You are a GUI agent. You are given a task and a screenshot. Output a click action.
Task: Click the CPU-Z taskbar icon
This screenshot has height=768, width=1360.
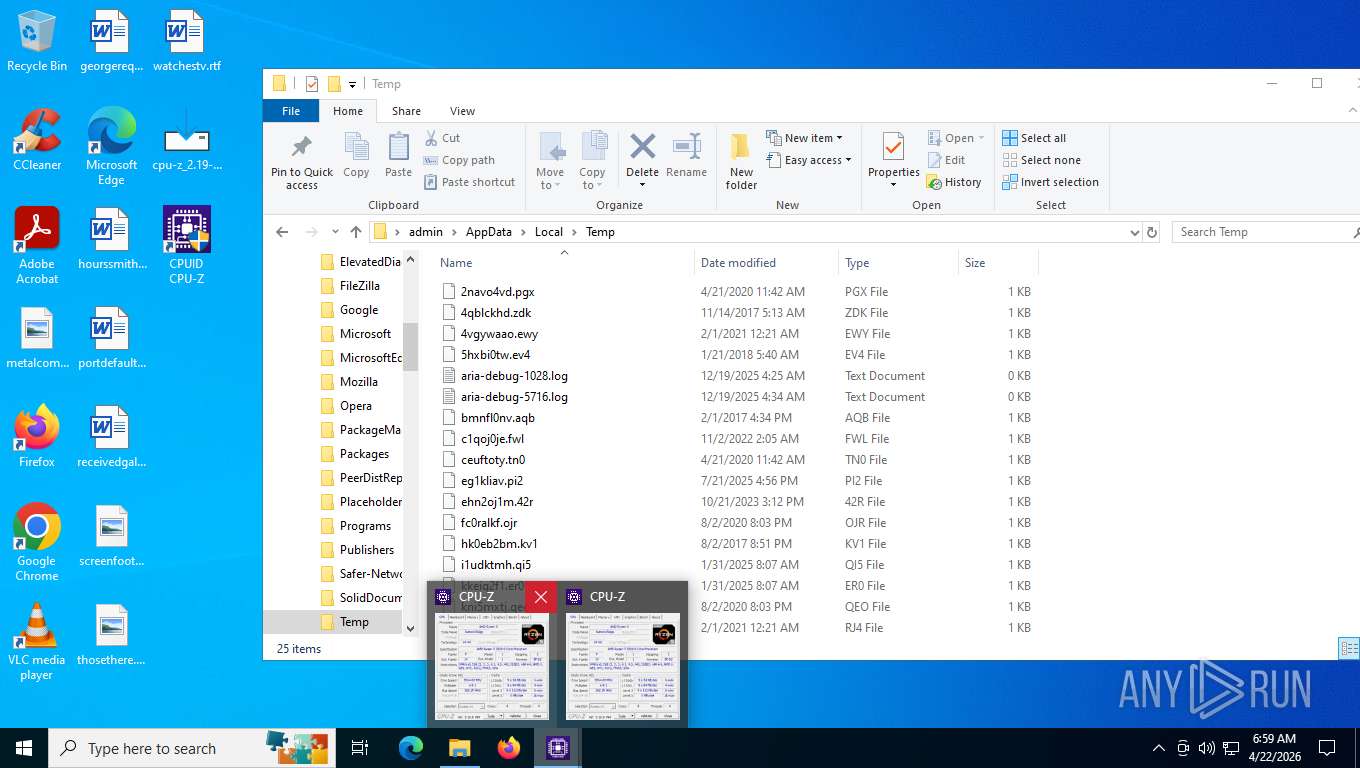[557, 748]
